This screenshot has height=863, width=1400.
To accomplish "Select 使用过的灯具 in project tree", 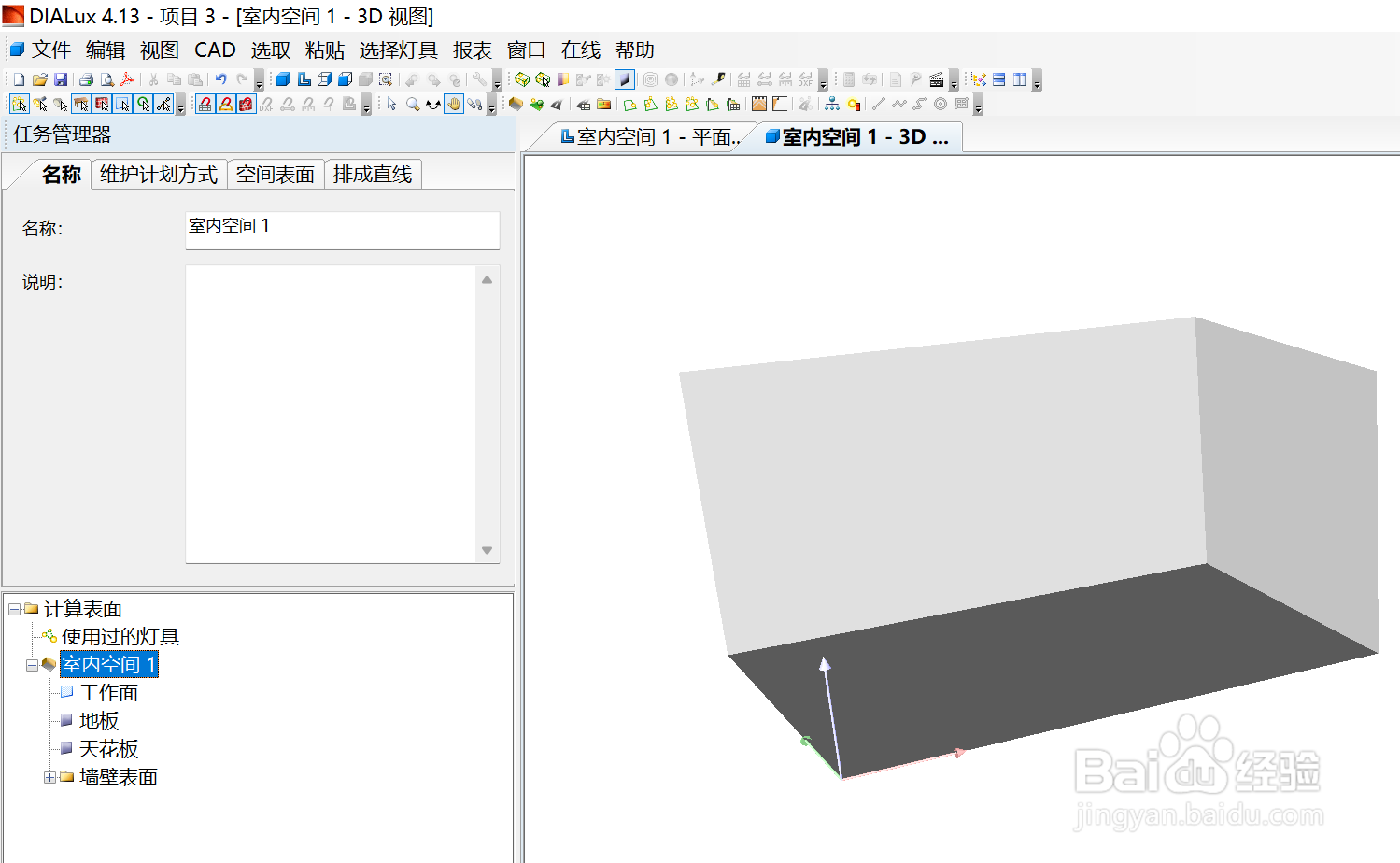I will click(120, 637).
